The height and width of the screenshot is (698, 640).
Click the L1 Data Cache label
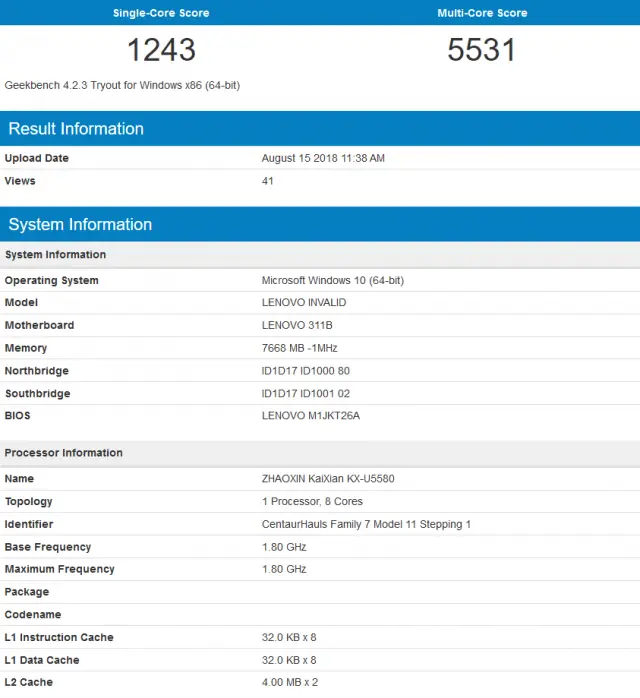(x=42, y=660)
